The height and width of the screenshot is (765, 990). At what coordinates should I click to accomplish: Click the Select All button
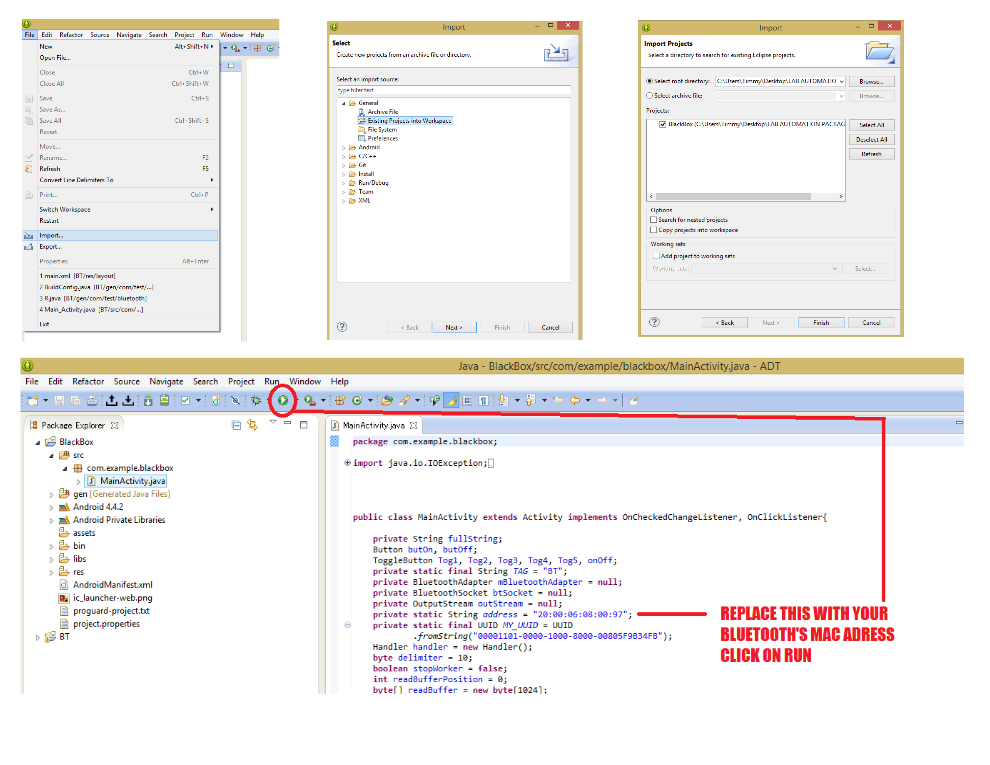[x=871, y=125]
